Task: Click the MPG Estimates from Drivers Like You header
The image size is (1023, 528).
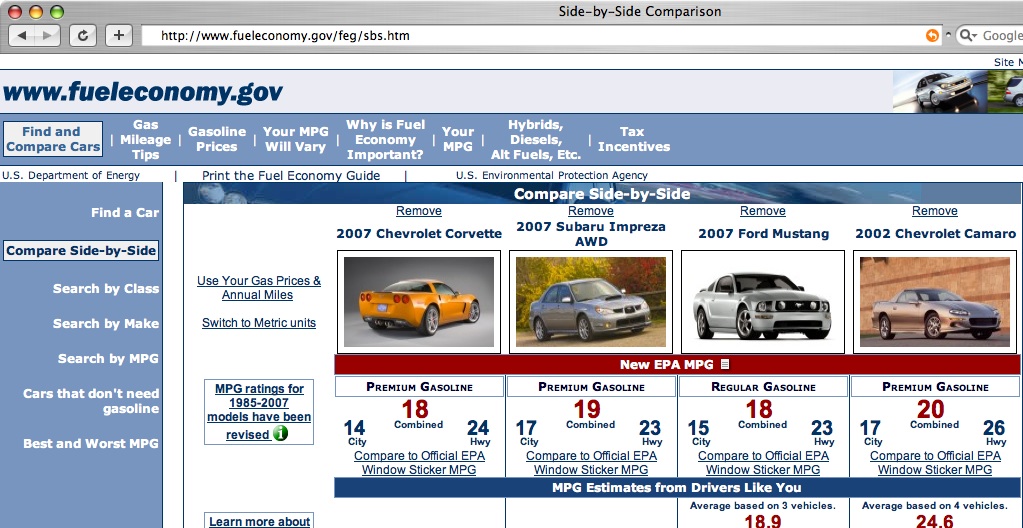Action: pyautogui.click(x=677, y=488)
